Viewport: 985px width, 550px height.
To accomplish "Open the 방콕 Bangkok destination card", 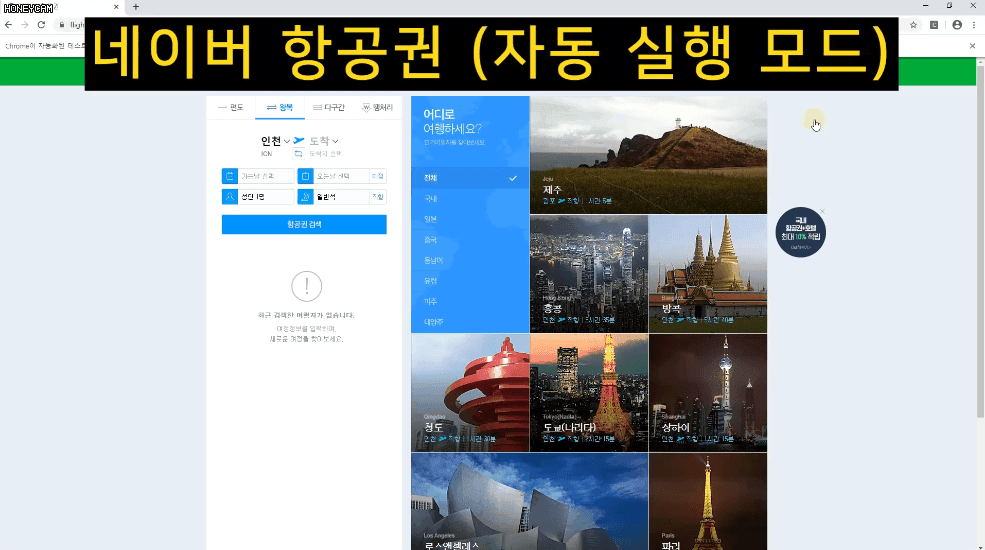I will [708, 274].
